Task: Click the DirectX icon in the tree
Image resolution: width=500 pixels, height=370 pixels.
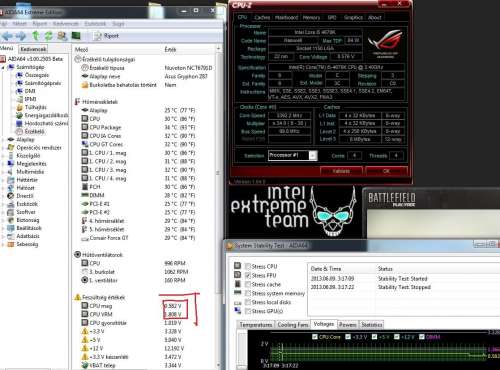Action: [11, 196]
